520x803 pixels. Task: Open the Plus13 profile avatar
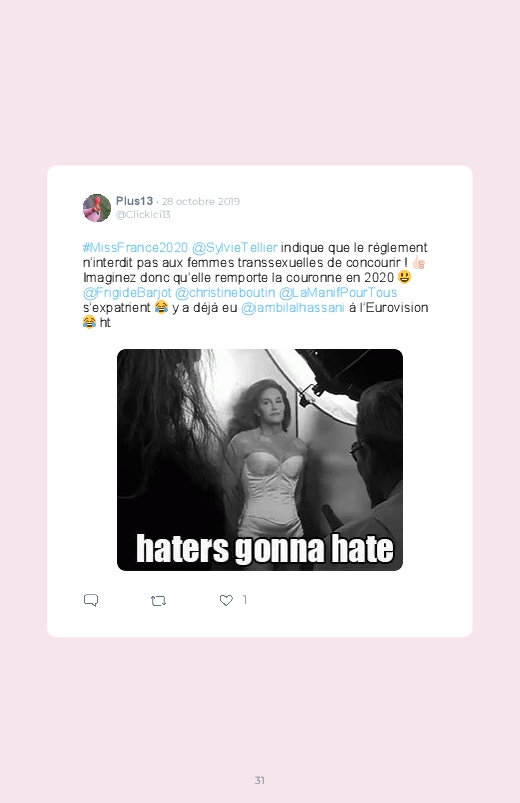pos(97,208)
